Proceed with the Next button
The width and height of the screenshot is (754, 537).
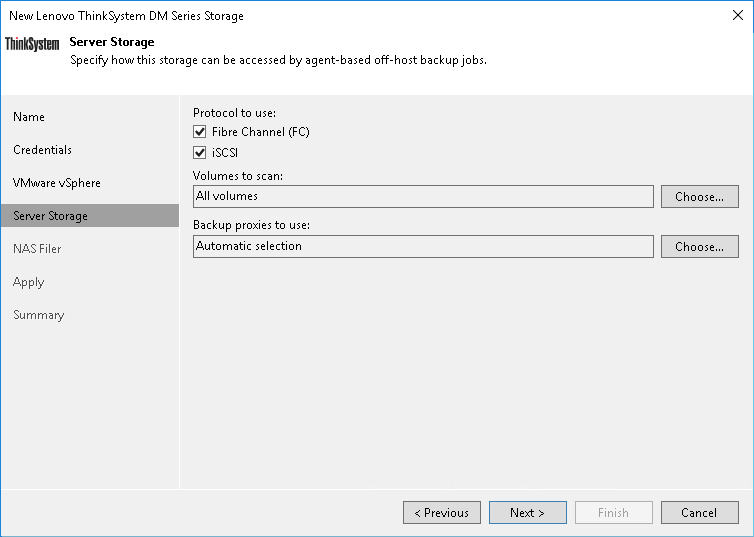[527, 513]
